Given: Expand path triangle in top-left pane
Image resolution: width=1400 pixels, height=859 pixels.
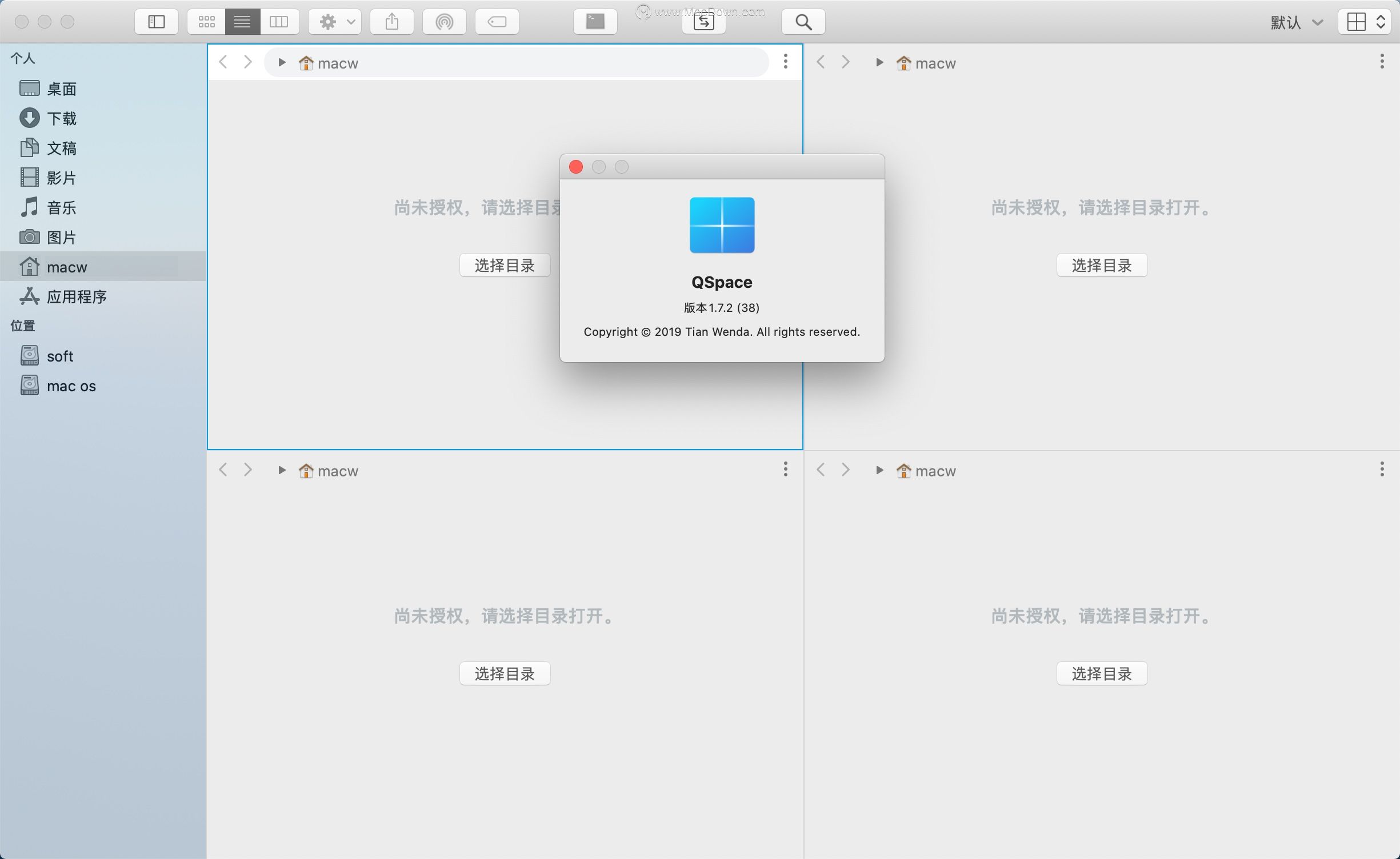Looking at the screenshot, I should 282,62.
